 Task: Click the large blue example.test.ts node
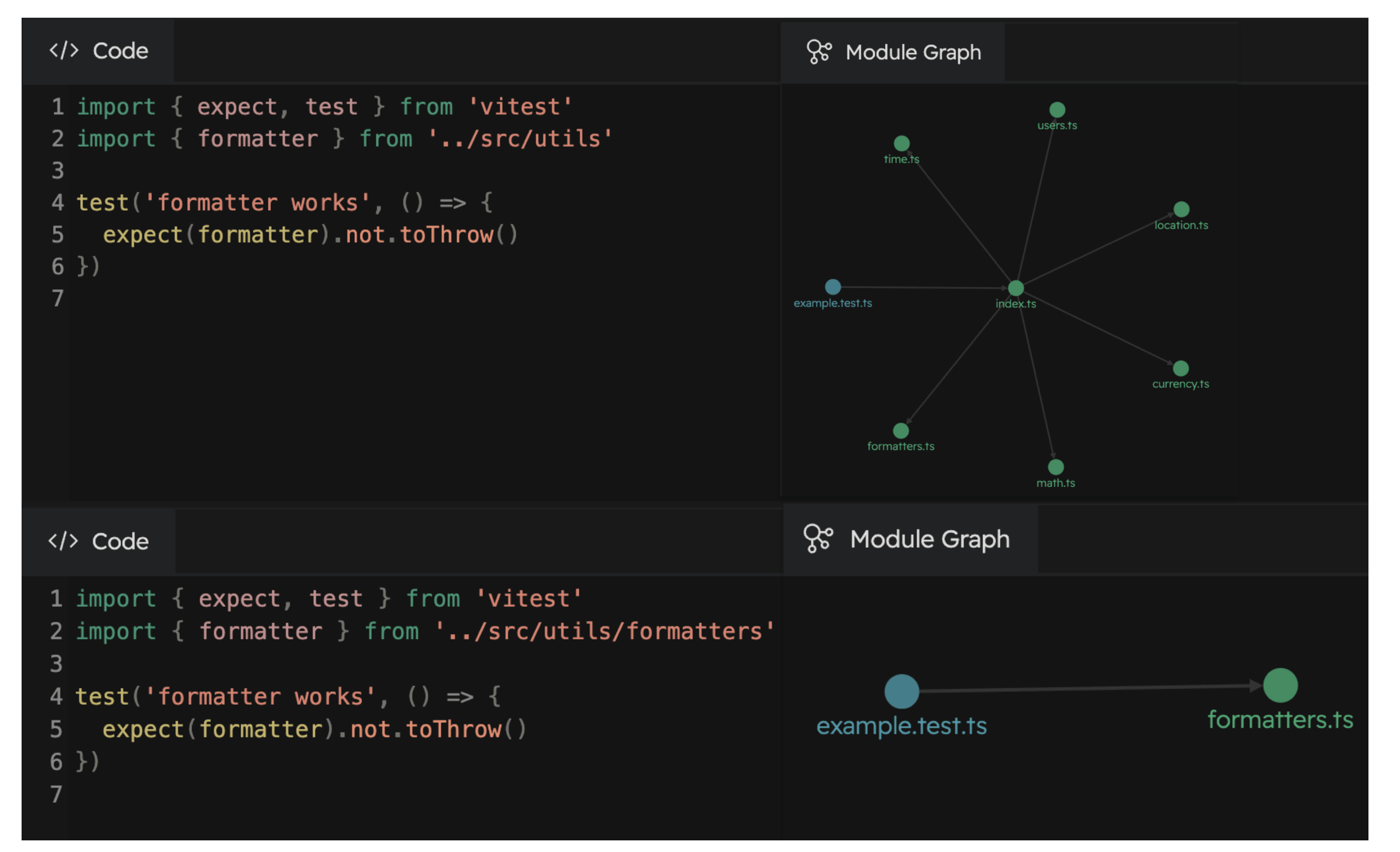(x=902, y=691)
